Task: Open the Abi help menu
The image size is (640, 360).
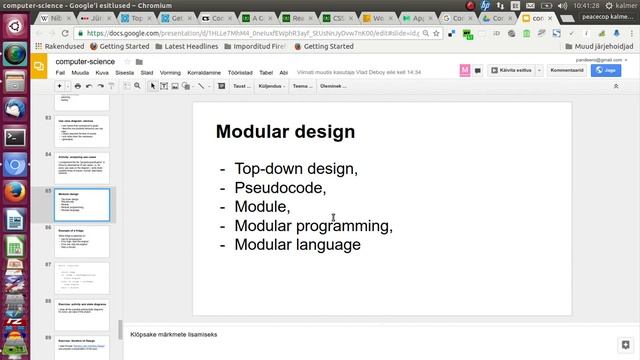Action: click(284, 73)
